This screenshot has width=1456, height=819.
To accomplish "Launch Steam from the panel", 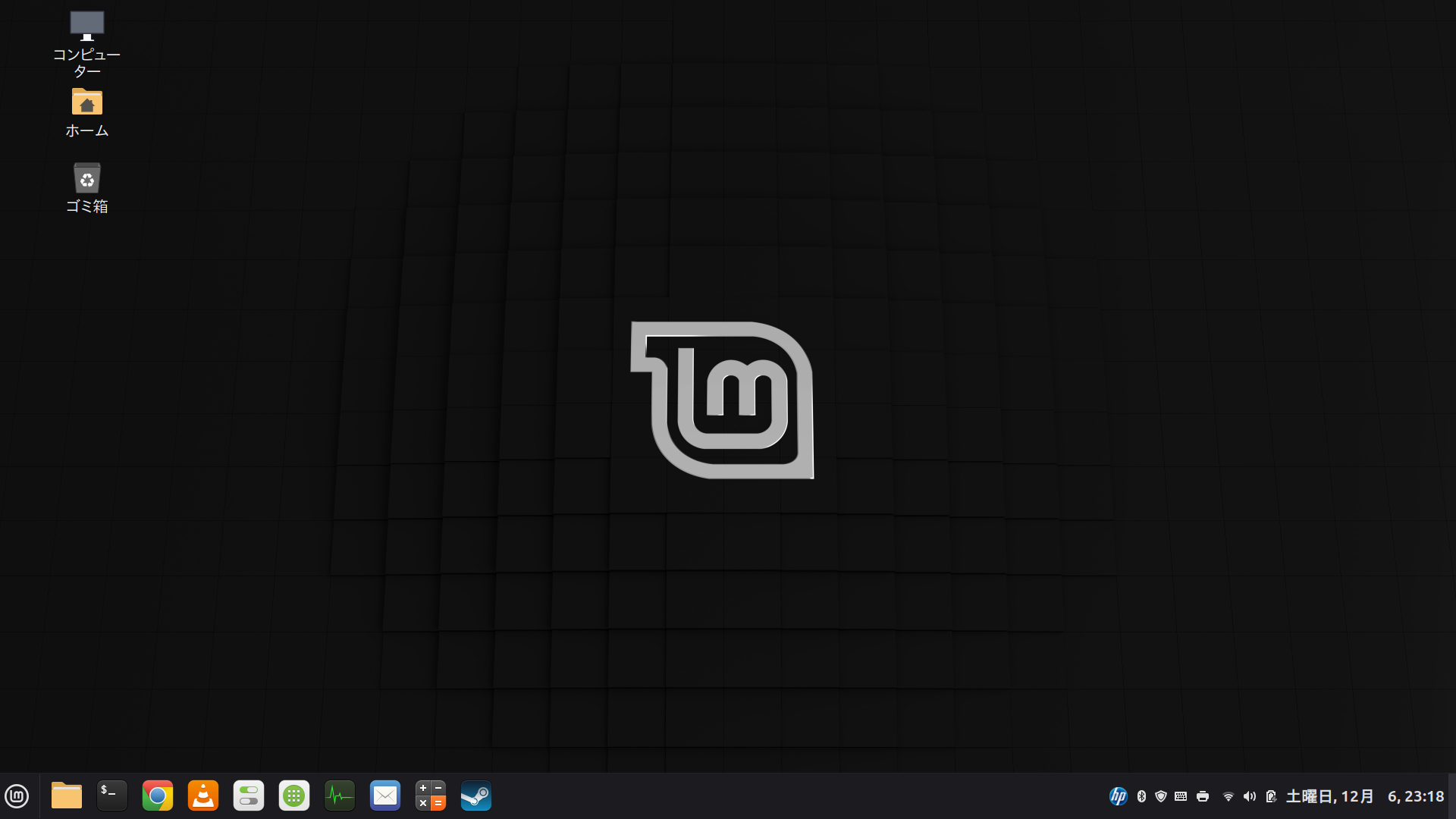I will click(476, 796).
